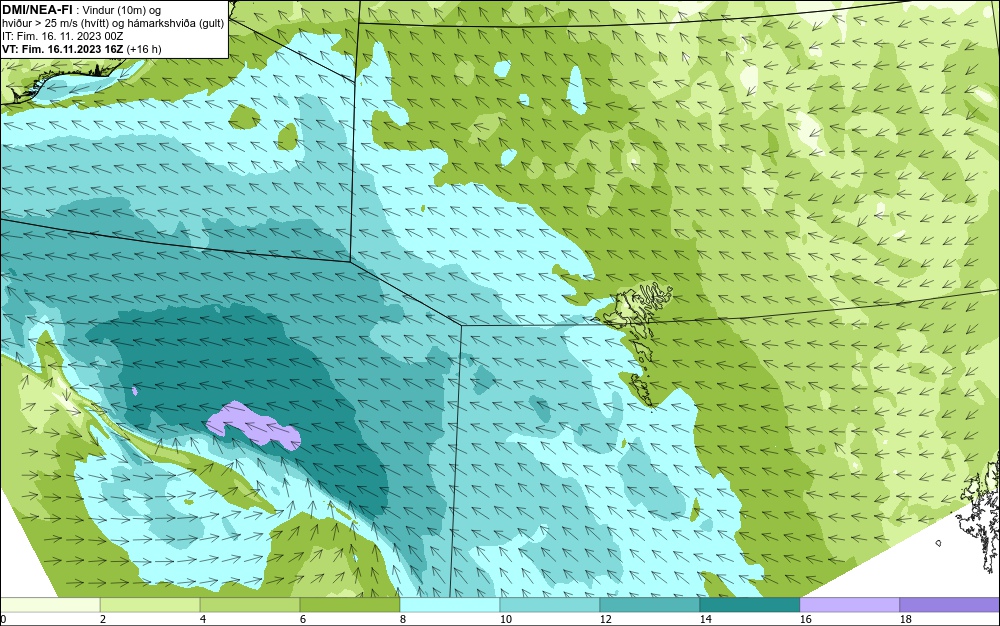Click the legend label '8'
Screen dimensions: 1000x626
coord(402,619)
